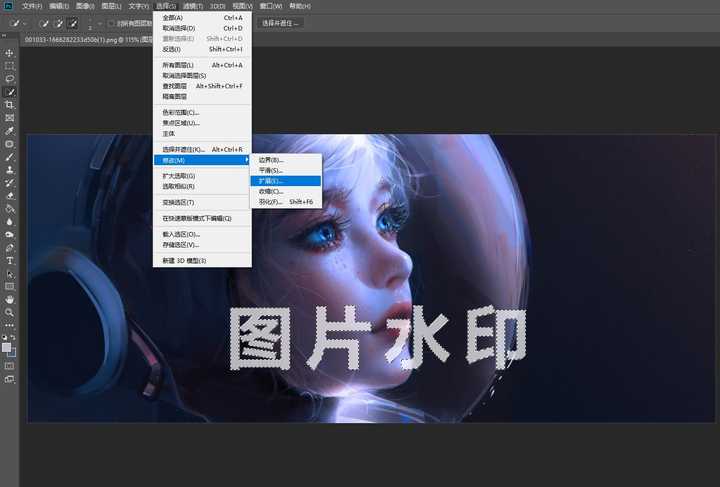The height and width of the screenshot is (487, 720).
Task: Reset to default foreground/background colors
Action: 5,337
